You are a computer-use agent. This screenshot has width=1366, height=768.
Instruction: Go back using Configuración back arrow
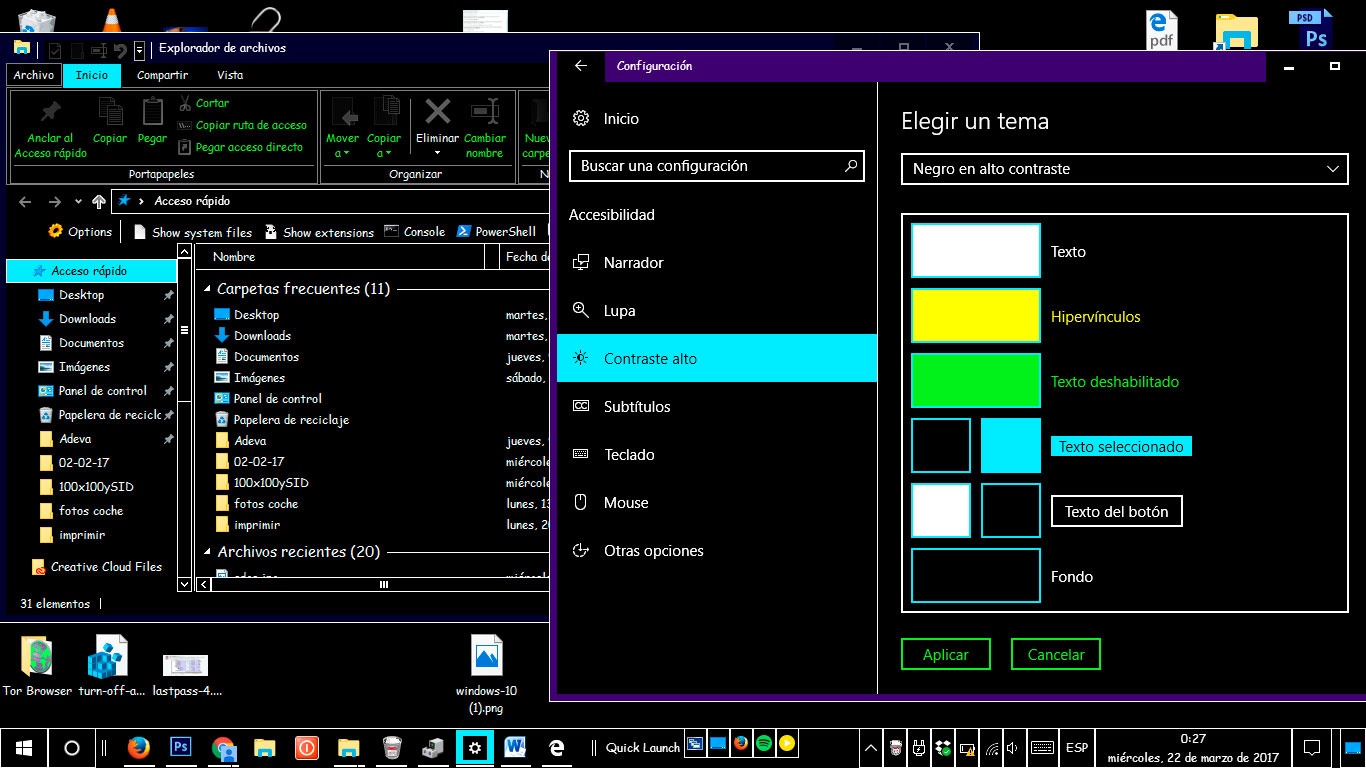point(581,66)
